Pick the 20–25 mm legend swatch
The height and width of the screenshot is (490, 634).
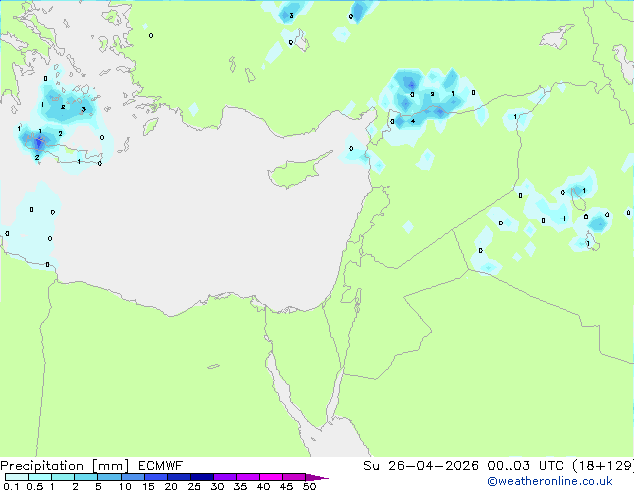(178, 477)
